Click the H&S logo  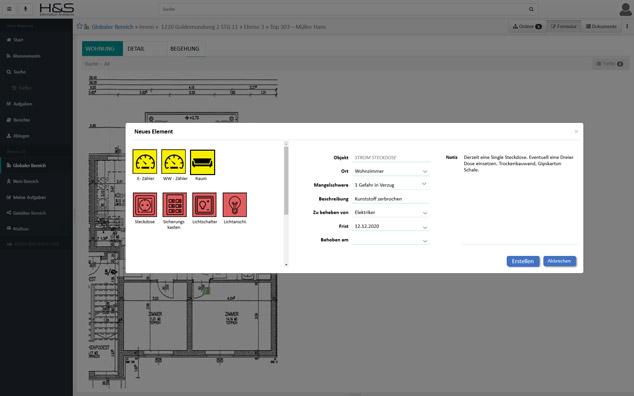57,9
